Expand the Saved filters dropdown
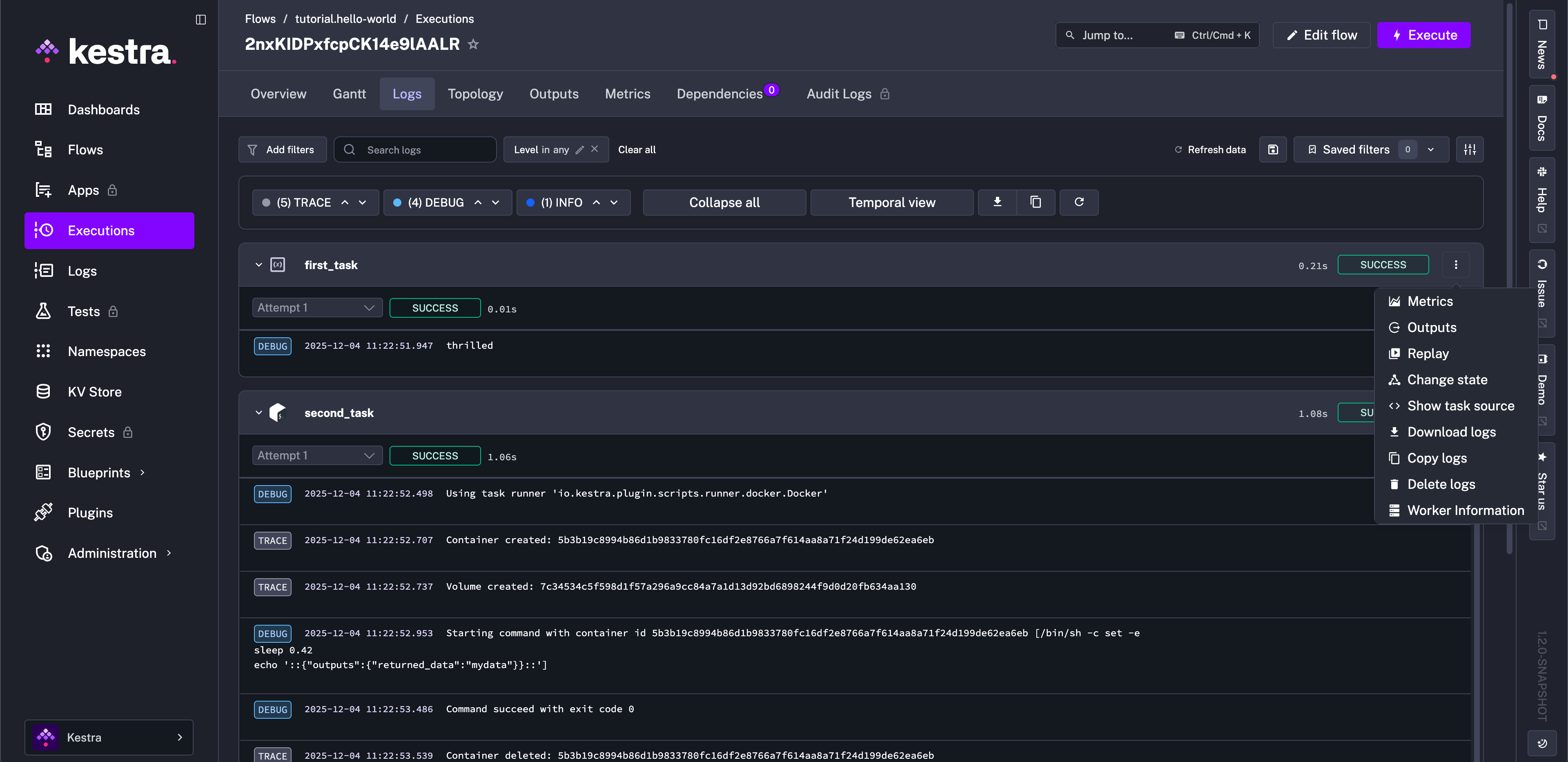This screenshot has width=1568, height=762. [1430, 149]
